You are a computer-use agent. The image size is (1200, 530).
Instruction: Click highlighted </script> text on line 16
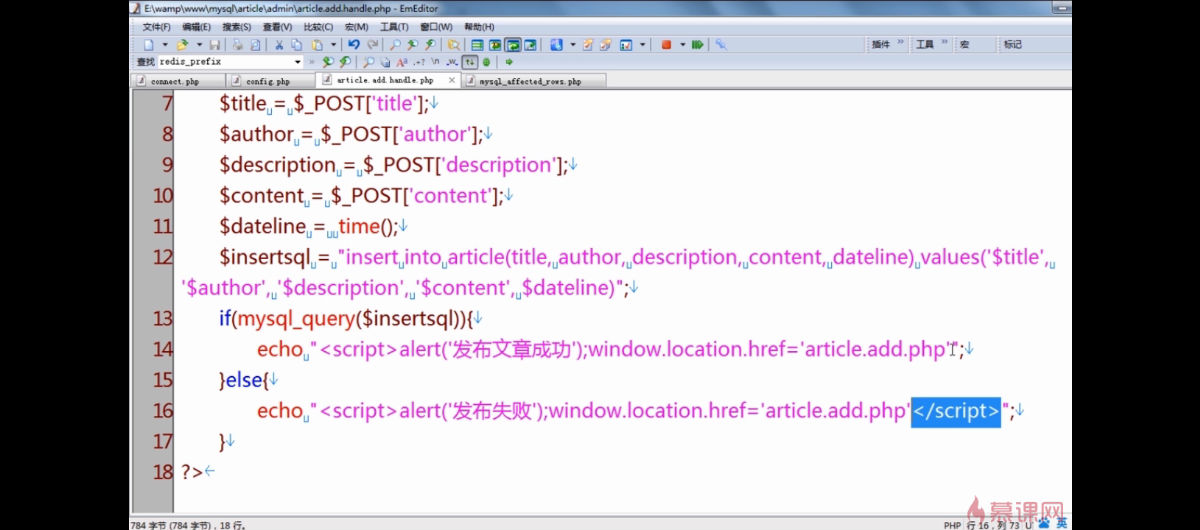click(955, 410)
